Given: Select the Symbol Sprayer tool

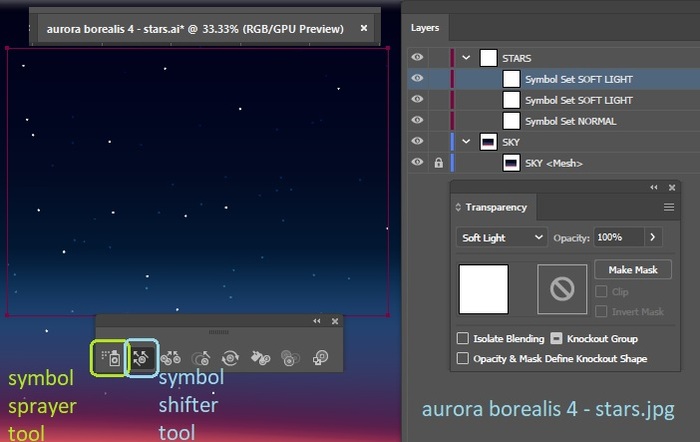Looking at the screenshot, I should [x=111, y=356].
